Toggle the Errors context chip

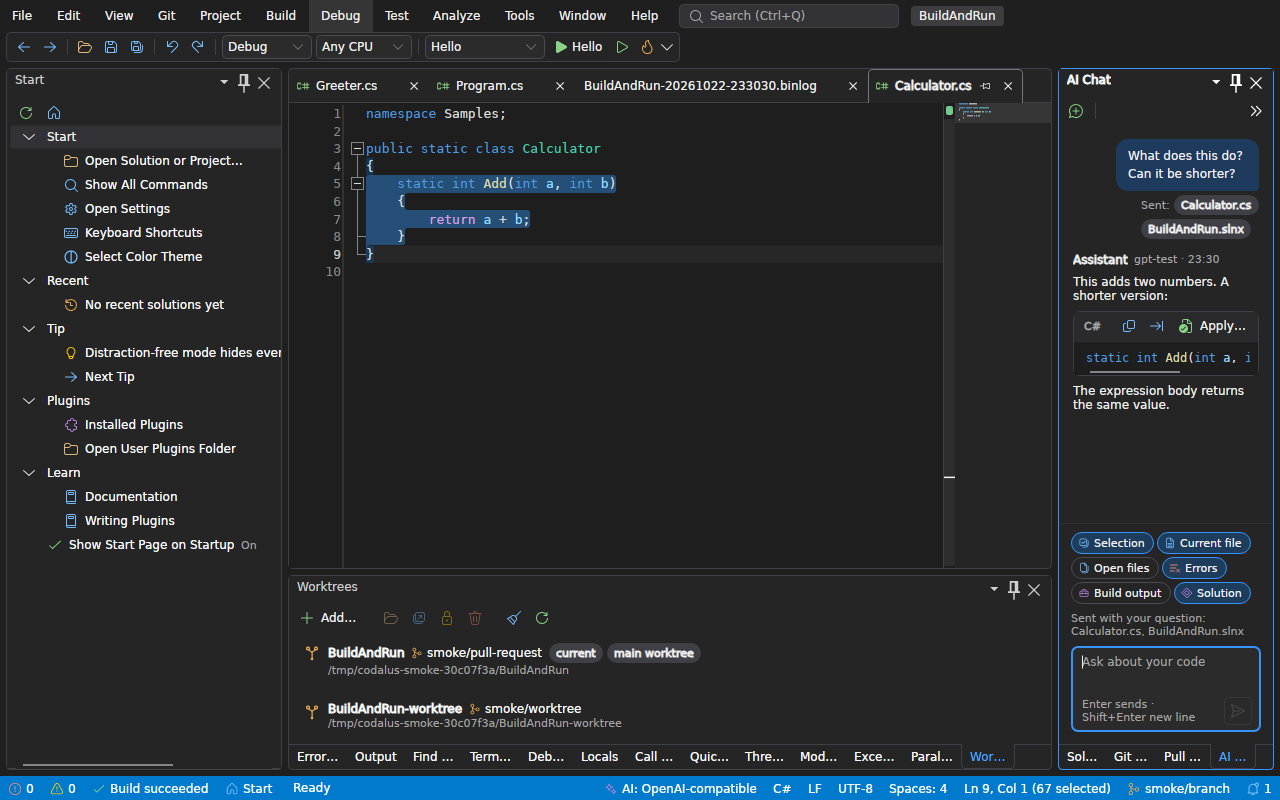click(x=1194, y=568)
